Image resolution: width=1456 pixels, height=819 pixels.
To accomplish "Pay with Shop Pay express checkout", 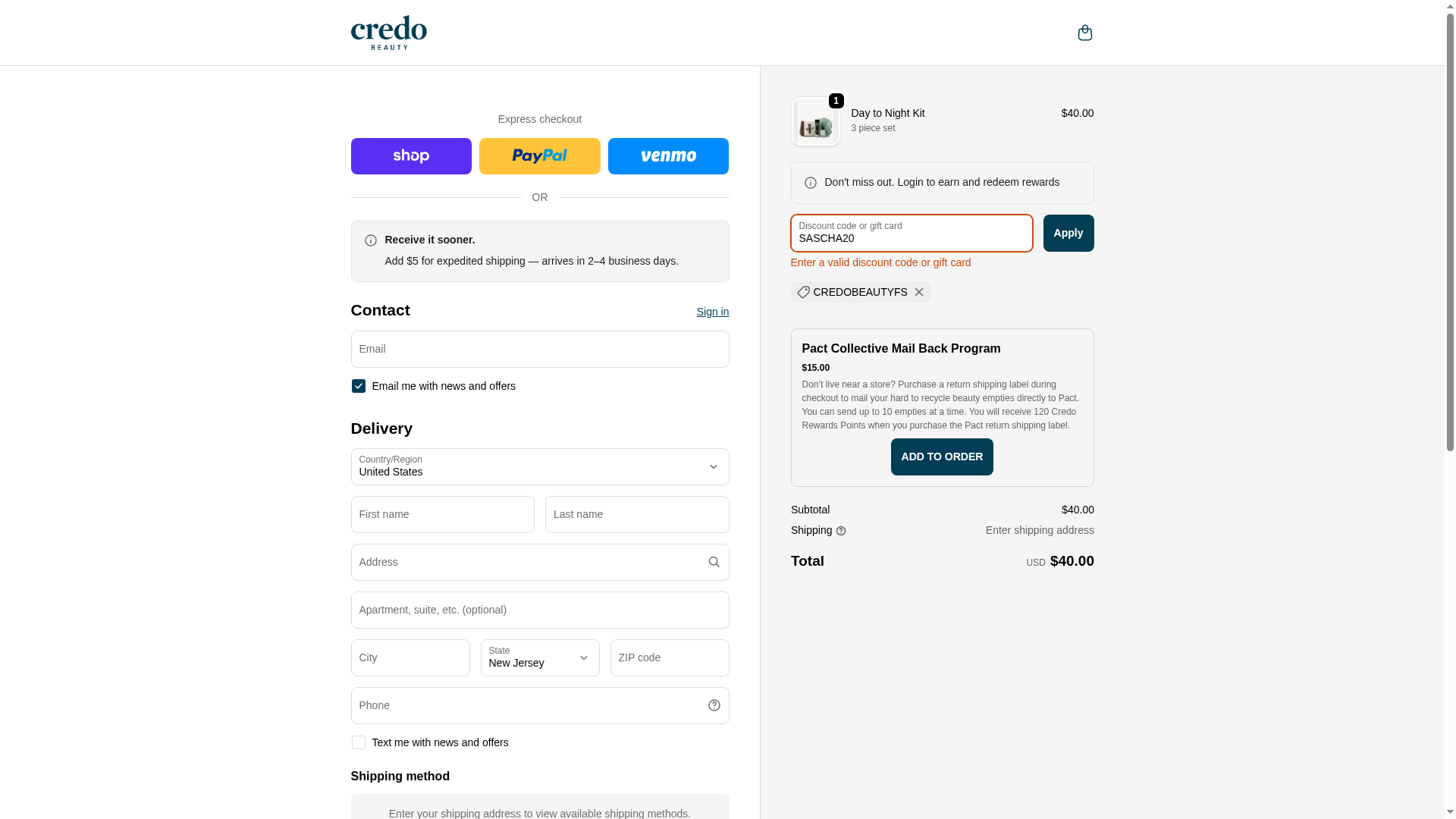I will coord(410,156).
